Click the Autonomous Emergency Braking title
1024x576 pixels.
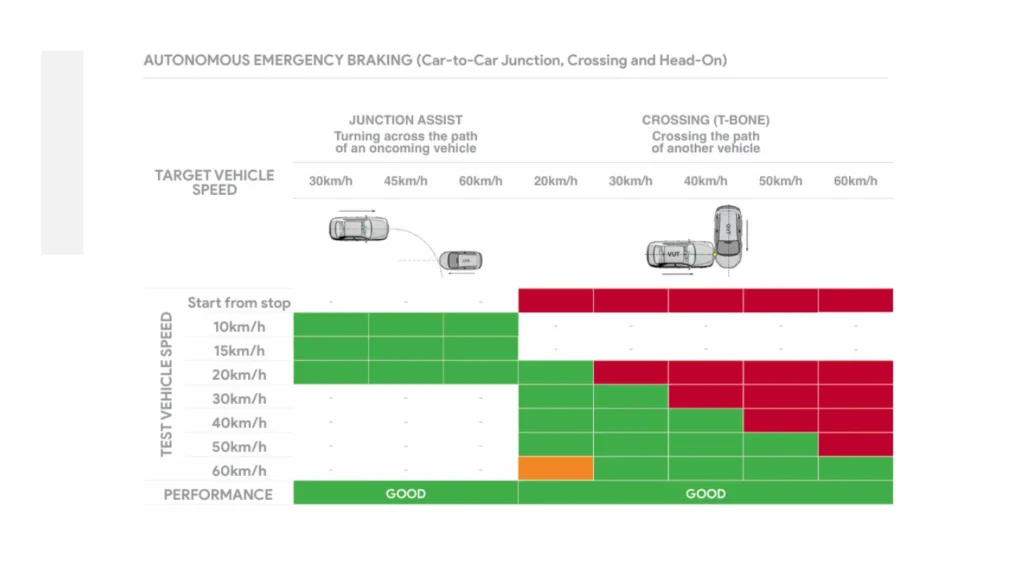435,60
